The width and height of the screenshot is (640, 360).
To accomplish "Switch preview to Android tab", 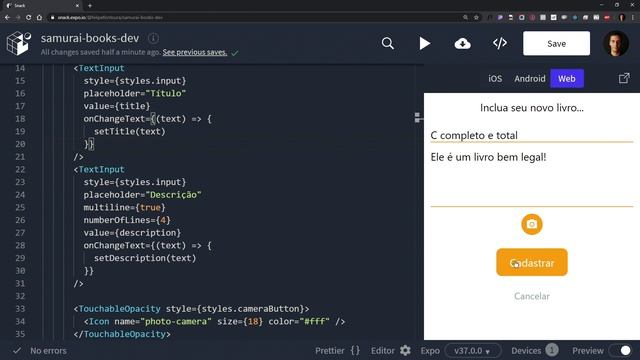I will (x=529, y=78).
